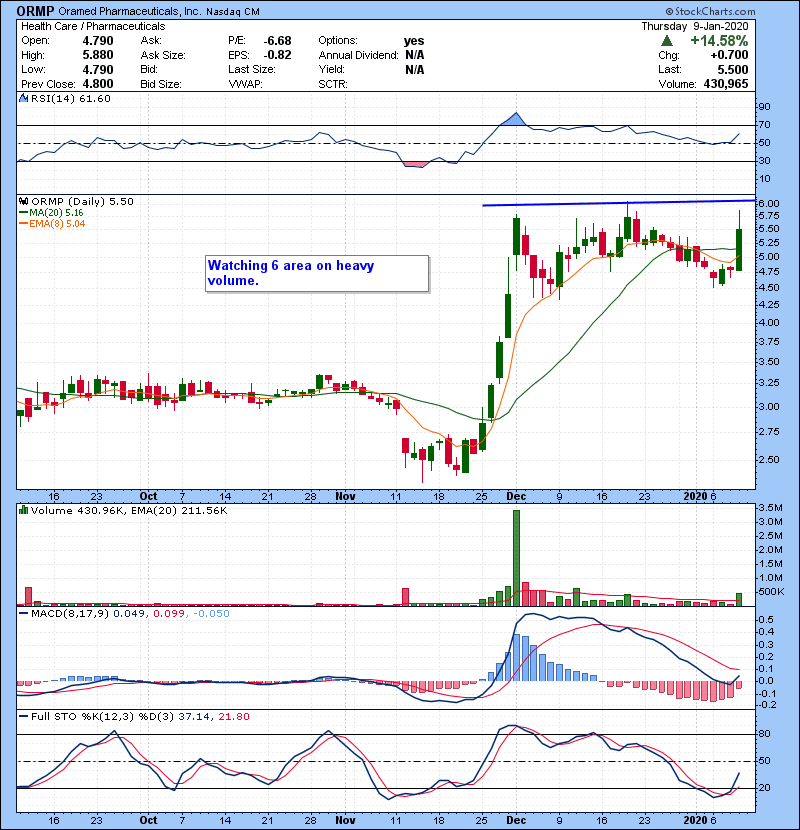The height and width of the screenshot is (830, 800).
Task: Click the stochastic %D value 21.80
Action: click(x=233, y=716)
